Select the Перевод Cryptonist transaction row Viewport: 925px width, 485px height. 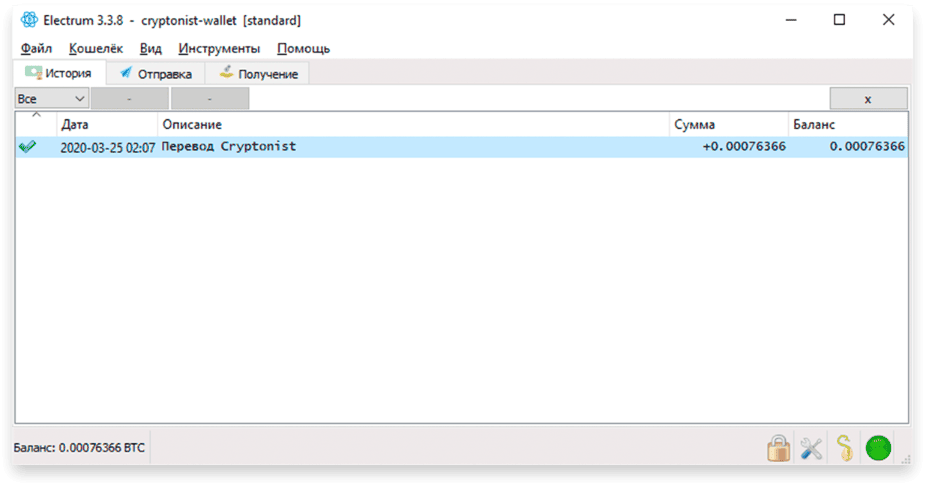[462, 147]
